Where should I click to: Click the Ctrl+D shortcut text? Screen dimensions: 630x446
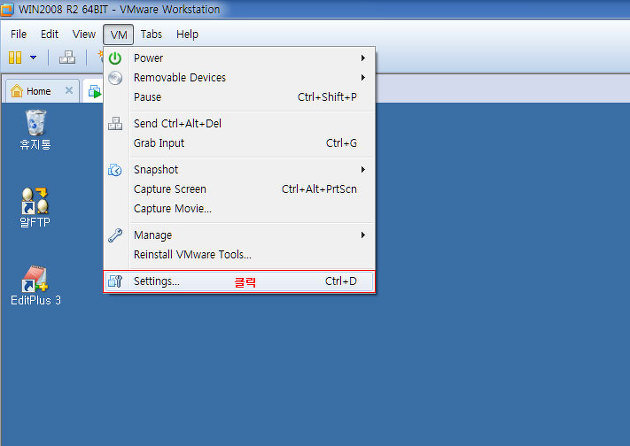click(341, 281)
